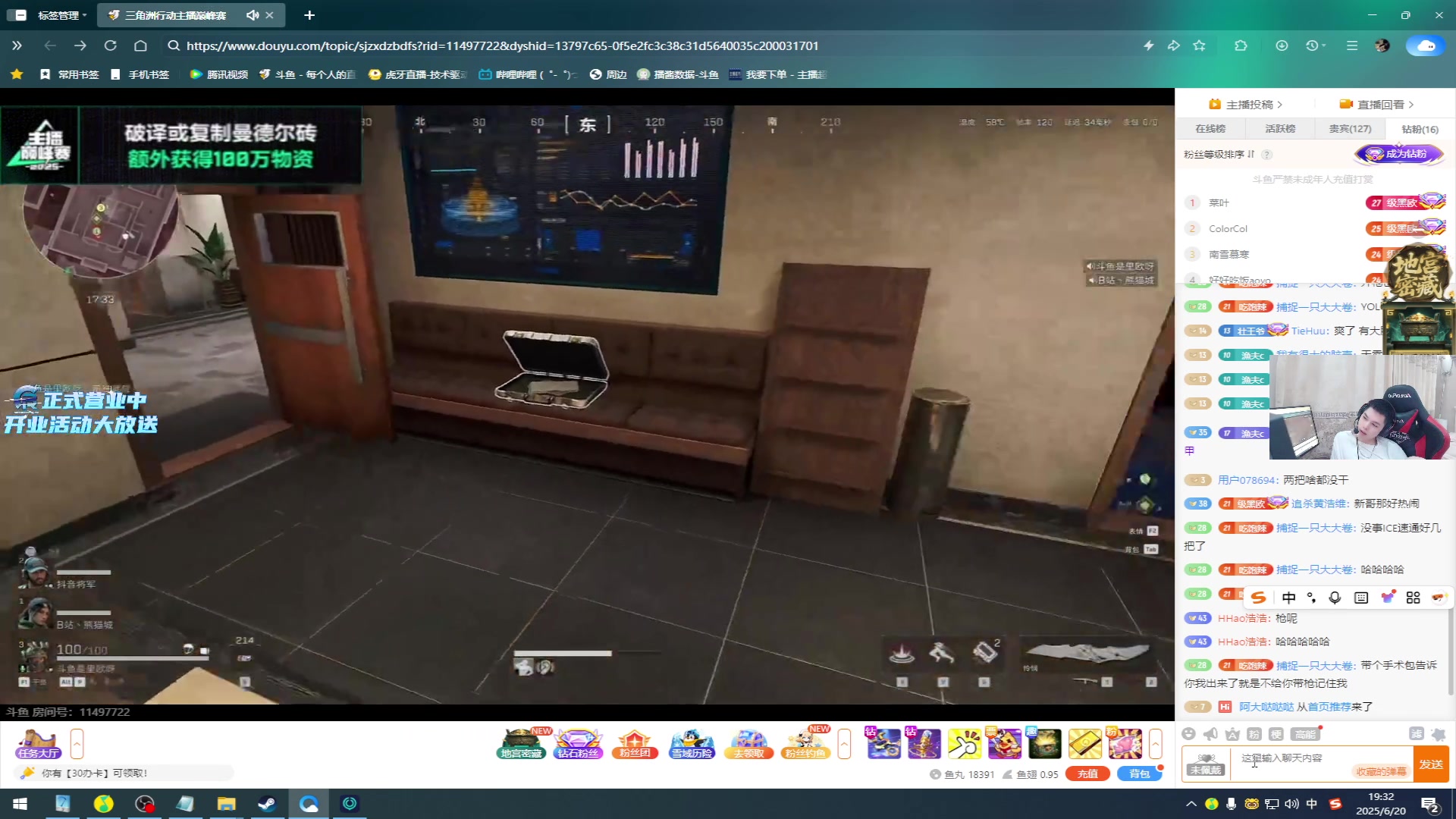Screen dimensions: 1456x819
Task: Click the emoji smiley icon above chat input
Action: click(1188, 733)
